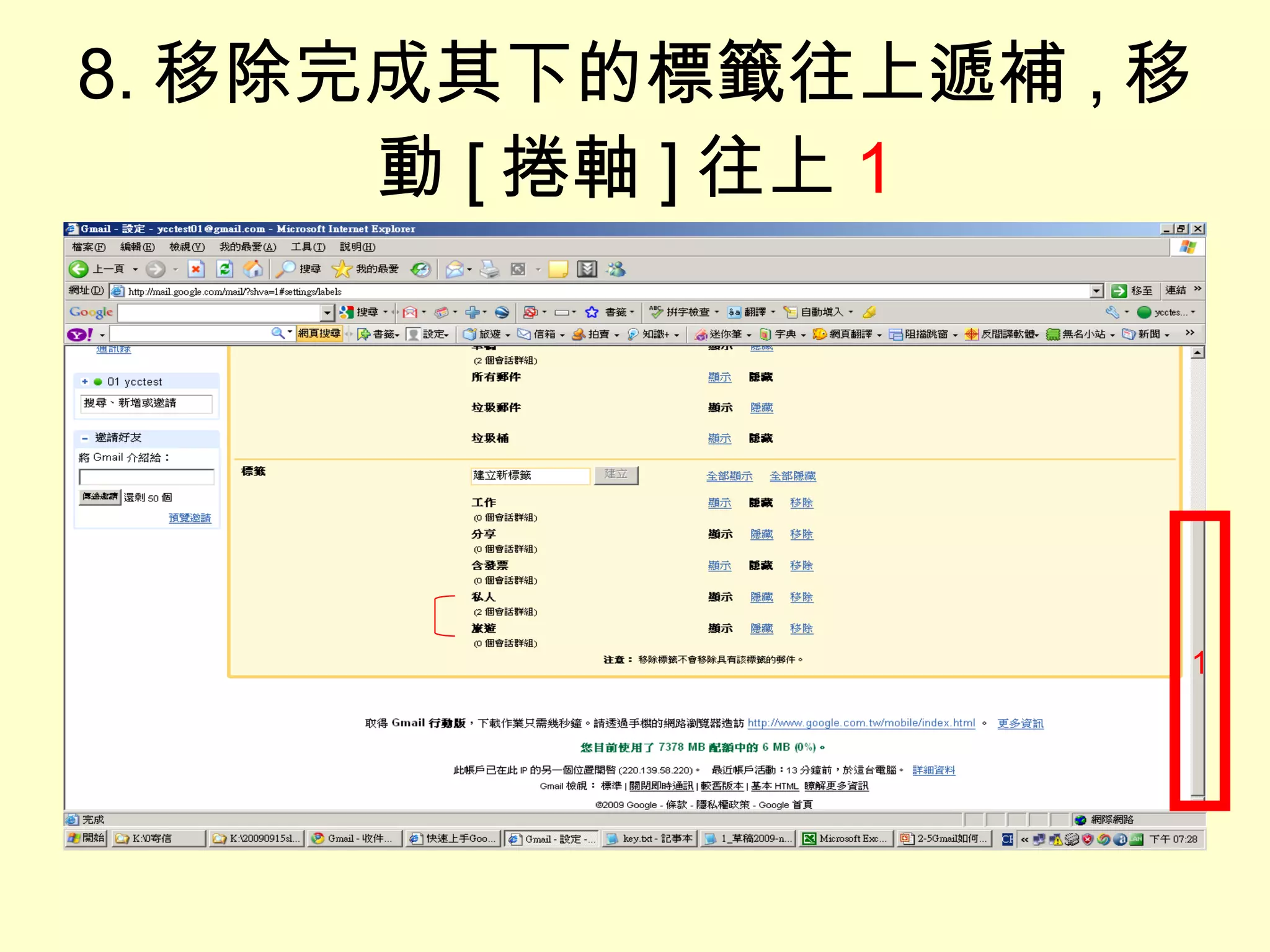This screenshot has width=1270, height=952.
Task: Click the Google toolbar blue plus icon
Action: point(473,312)
